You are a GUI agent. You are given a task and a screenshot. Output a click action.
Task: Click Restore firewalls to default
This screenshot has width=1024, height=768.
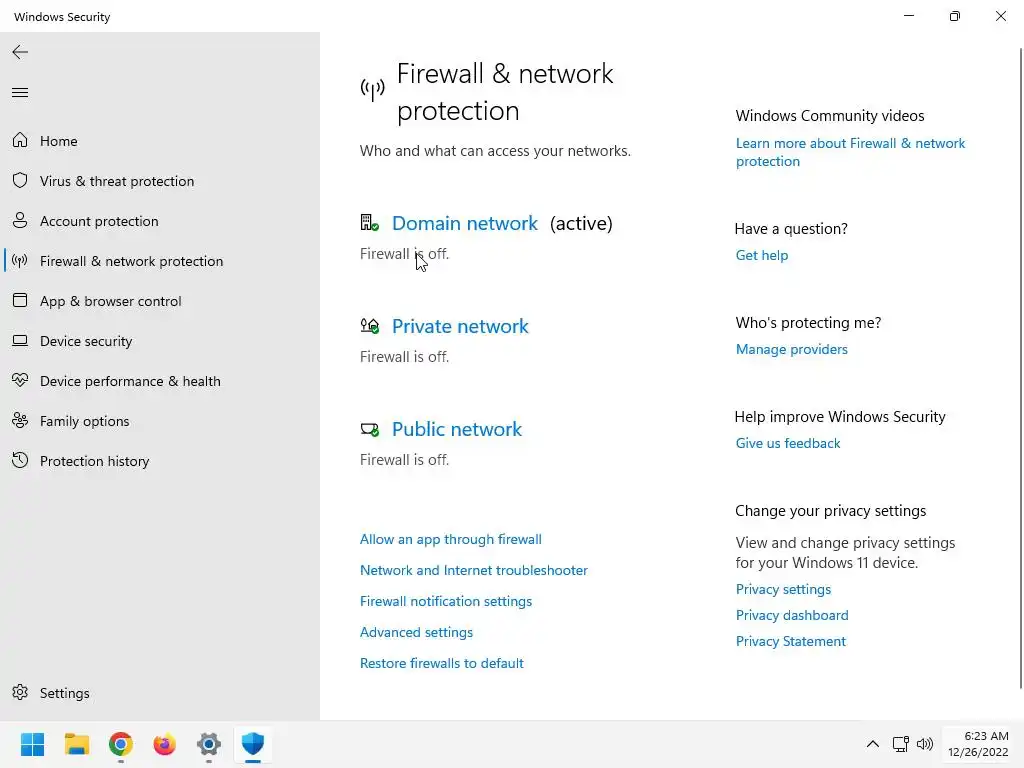441,663
